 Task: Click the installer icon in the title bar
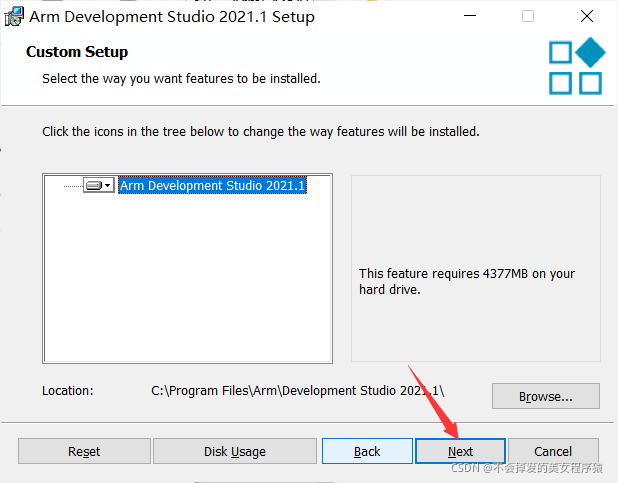click(14, 17)
